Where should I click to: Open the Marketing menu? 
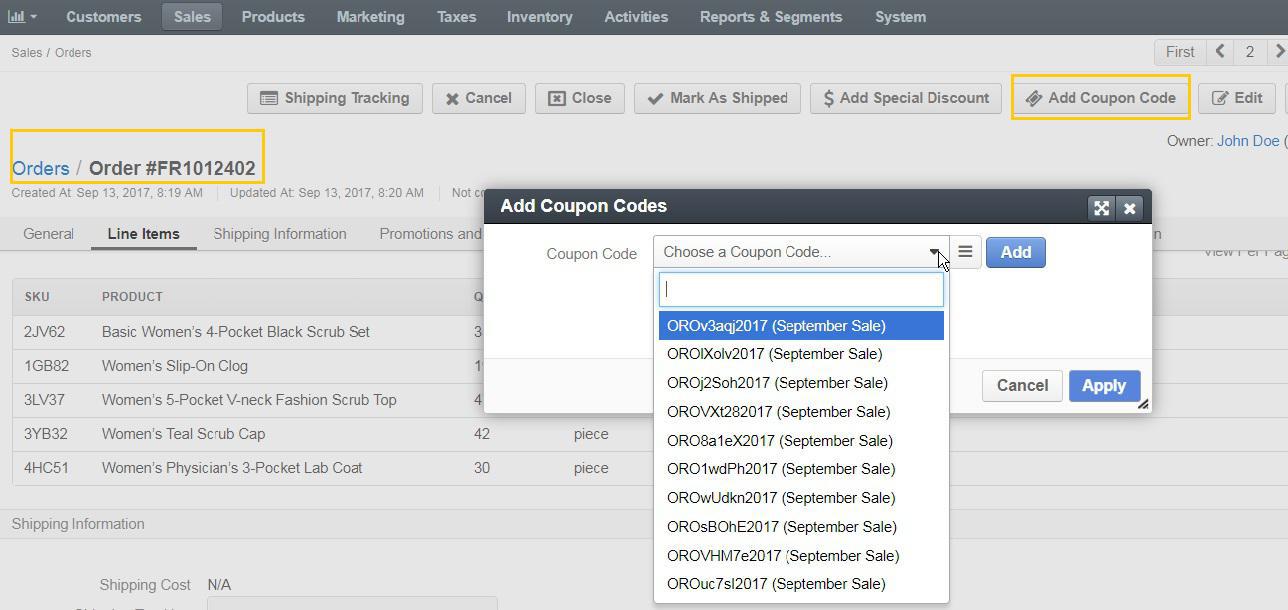click(371, 17)
